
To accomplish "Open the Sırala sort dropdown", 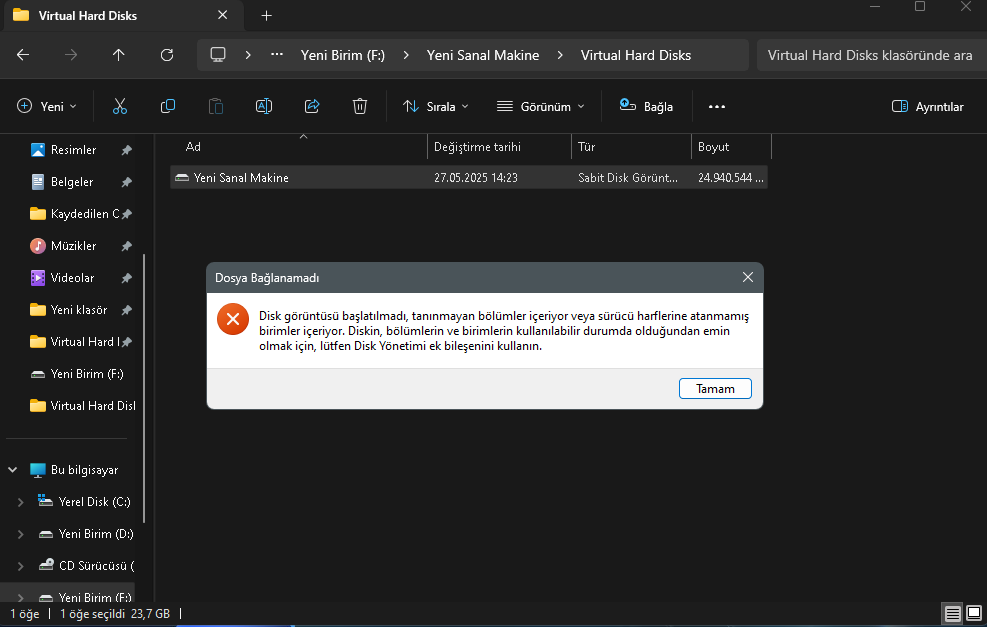I will point(435,106).
